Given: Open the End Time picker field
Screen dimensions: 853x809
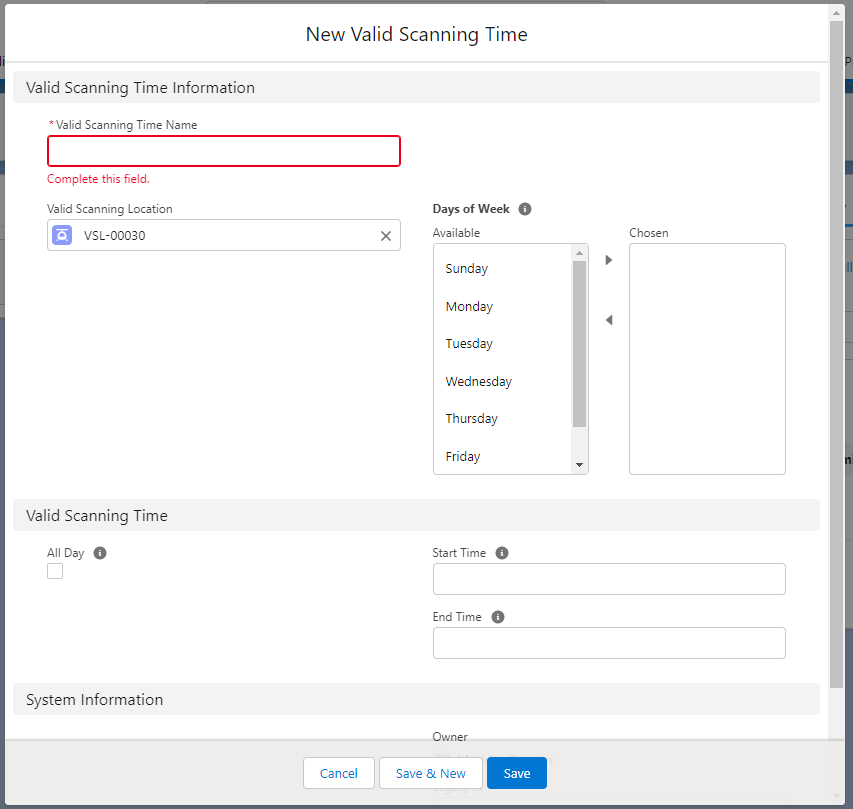Looking at the screenshot, I should (x=609, y=643).
